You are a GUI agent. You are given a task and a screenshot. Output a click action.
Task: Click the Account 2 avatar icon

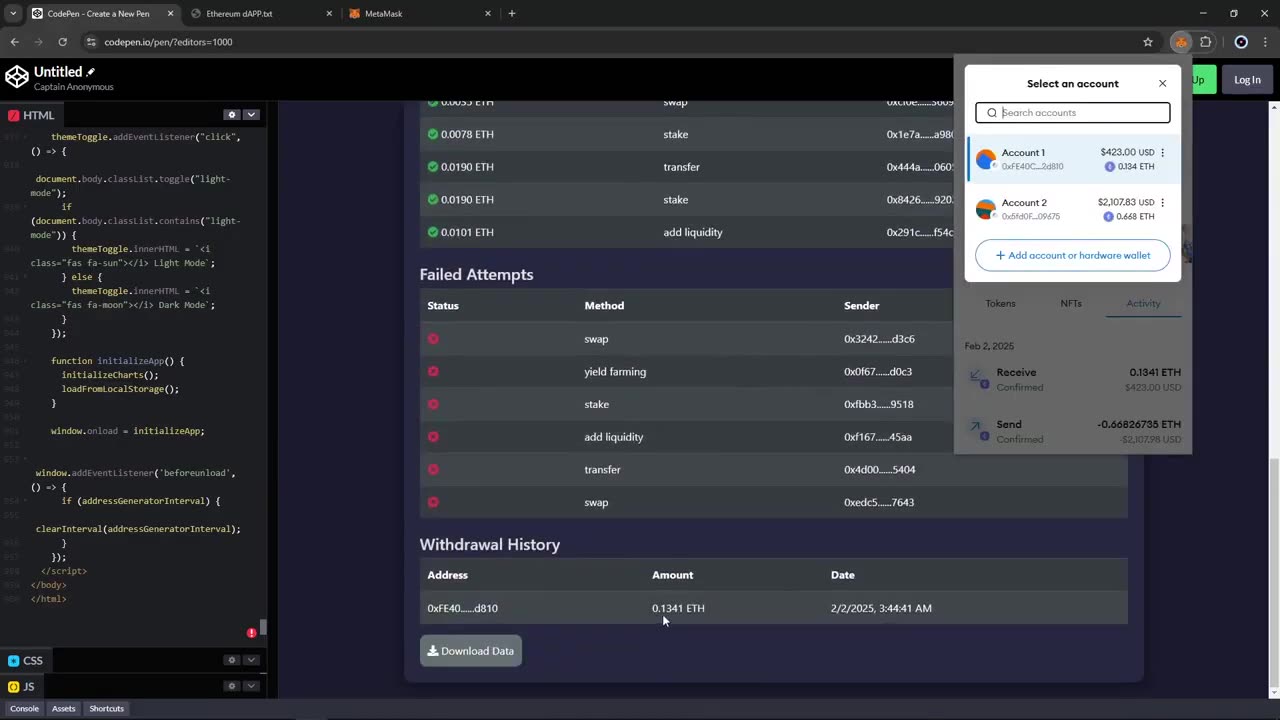pyautogui.click(x=986, y=209)
